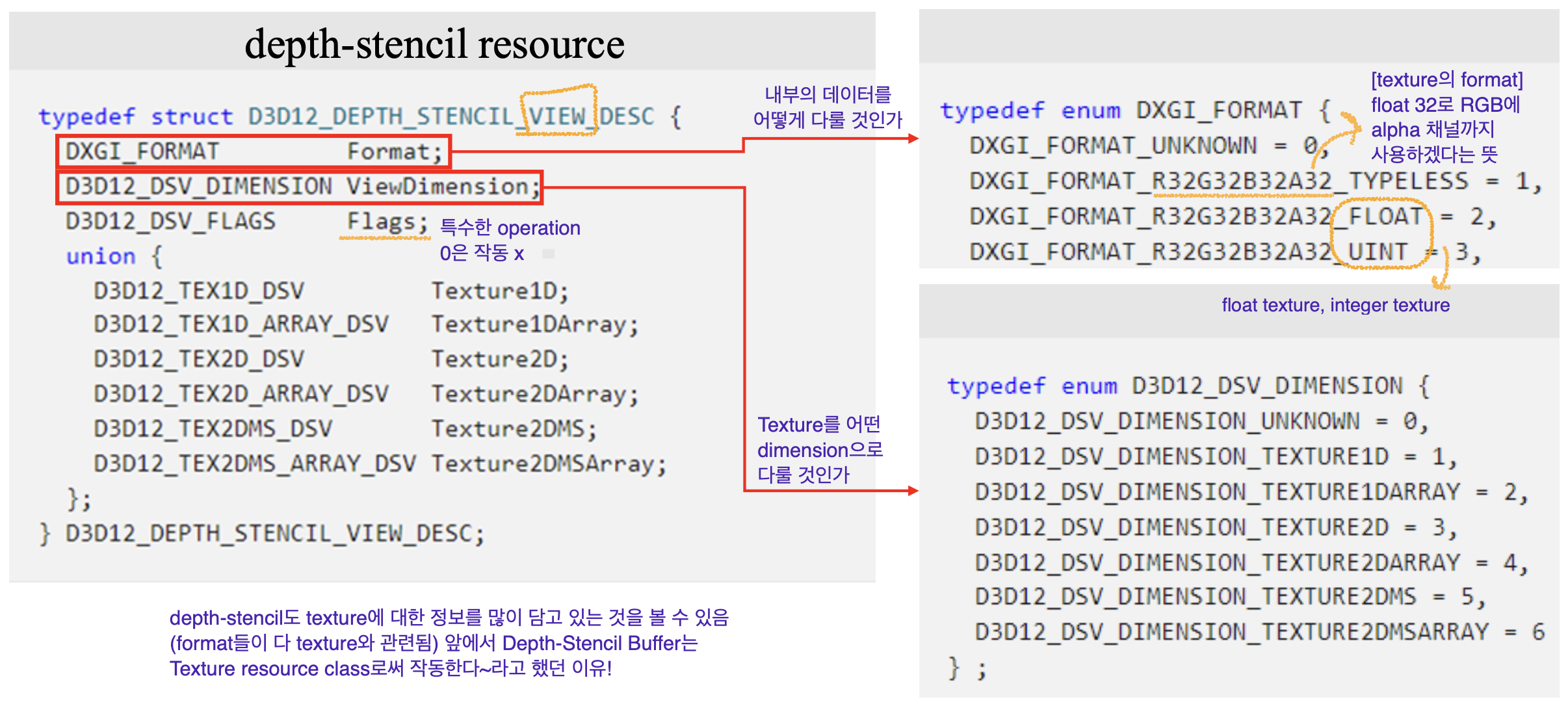Click the 'depth-stencil resource' slide title
Image resolution: width=1568 pixels, height=706 pixels.
(x=434, y=44)
